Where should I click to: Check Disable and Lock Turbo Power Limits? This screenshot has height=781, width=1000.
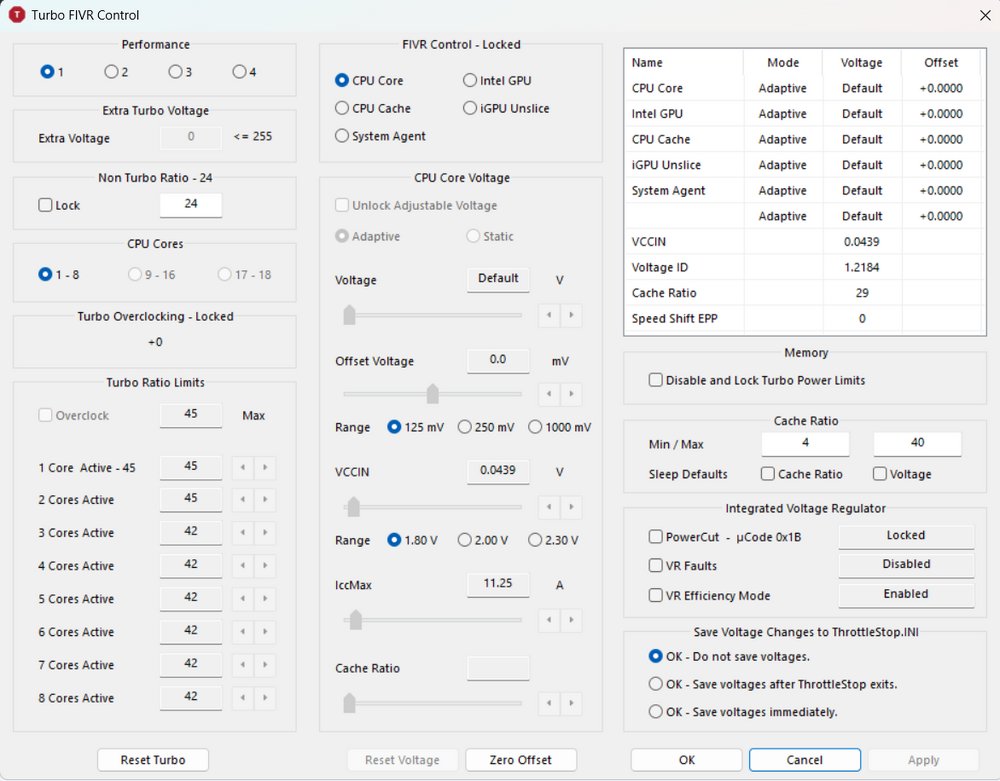tap(656, 381)
